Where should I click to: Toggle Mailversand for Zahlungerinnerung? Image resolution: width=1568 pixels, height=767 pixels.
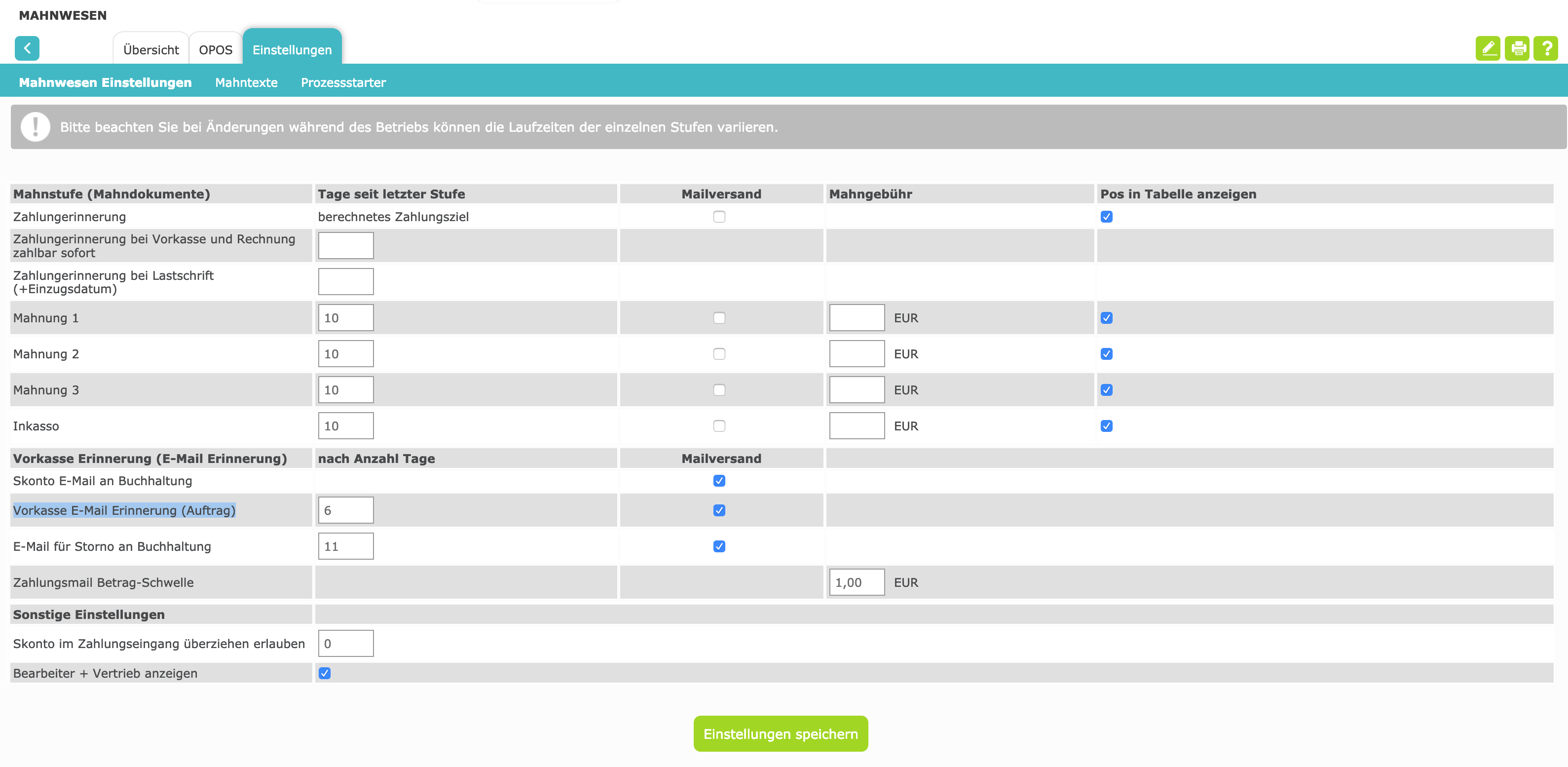[719, 217]
